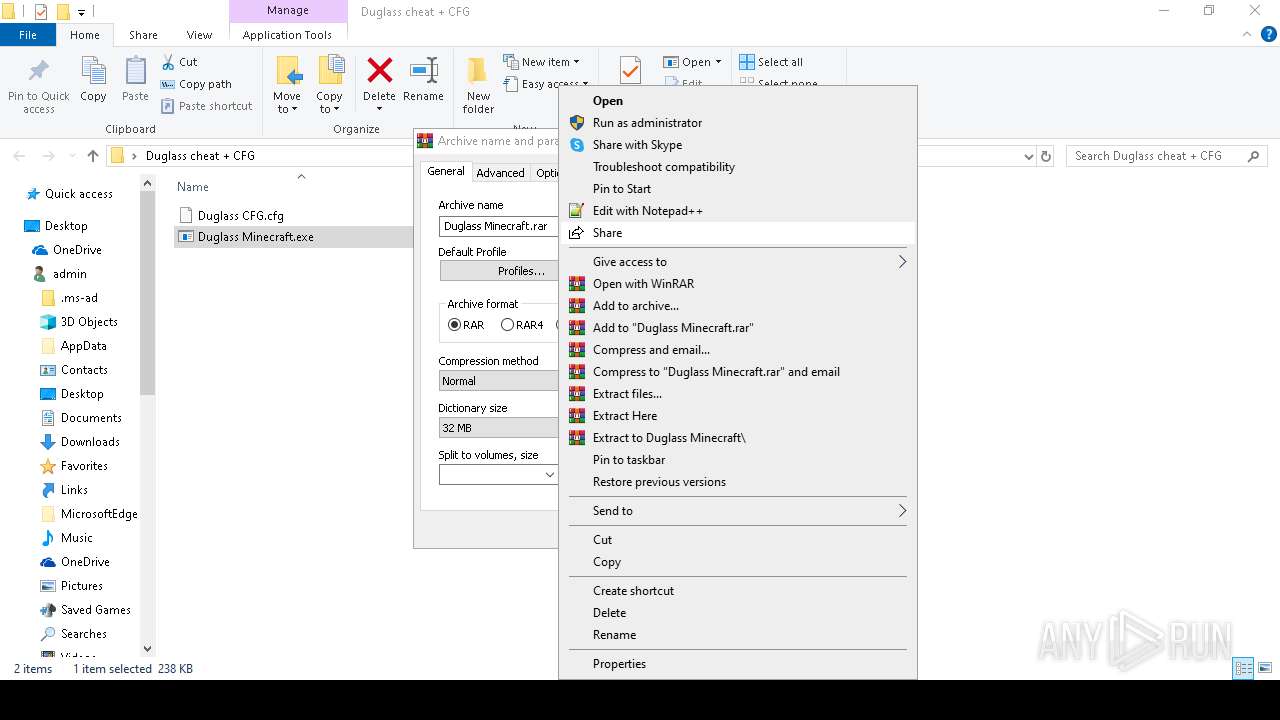Choose Open with WinRAR

737,284
